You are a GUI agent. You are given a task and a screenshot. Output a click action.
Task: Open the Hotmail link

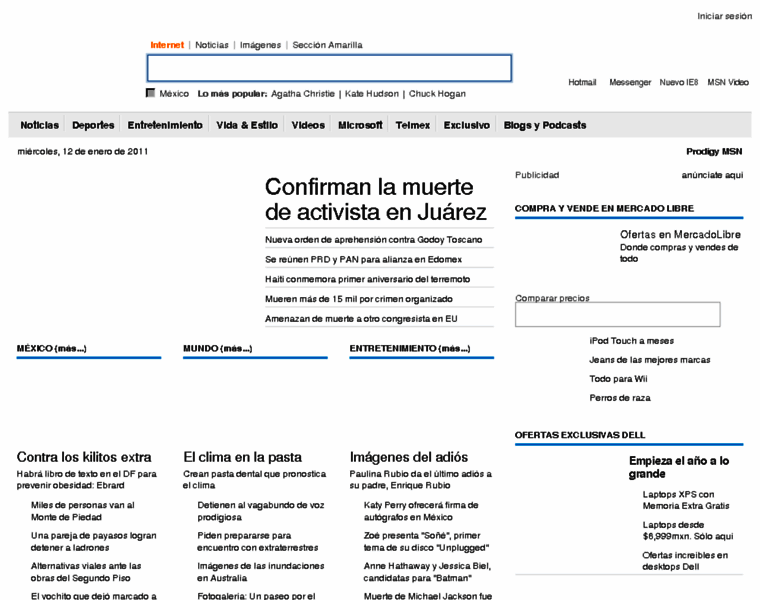point(582,82)
